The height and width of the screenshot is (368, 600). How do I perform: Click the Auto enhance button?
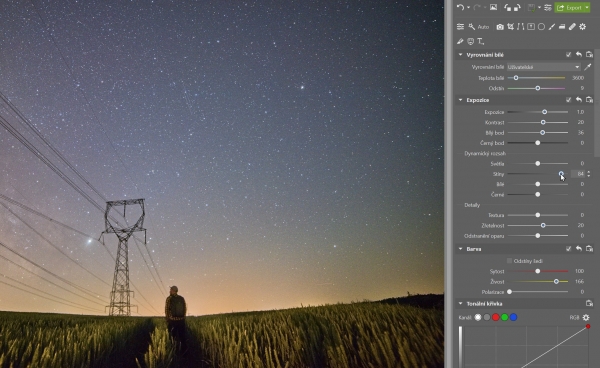pyautogui.click(x=479, y=27)
